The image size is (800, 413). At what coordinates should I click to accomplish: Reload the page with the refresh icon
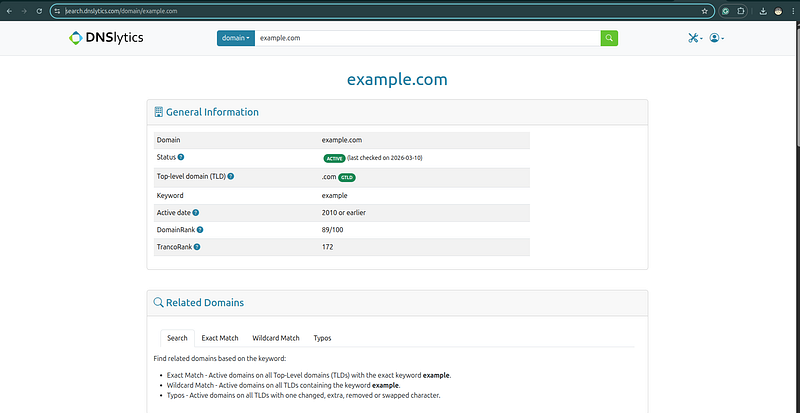pyautogui.click(x=39, y=11)
